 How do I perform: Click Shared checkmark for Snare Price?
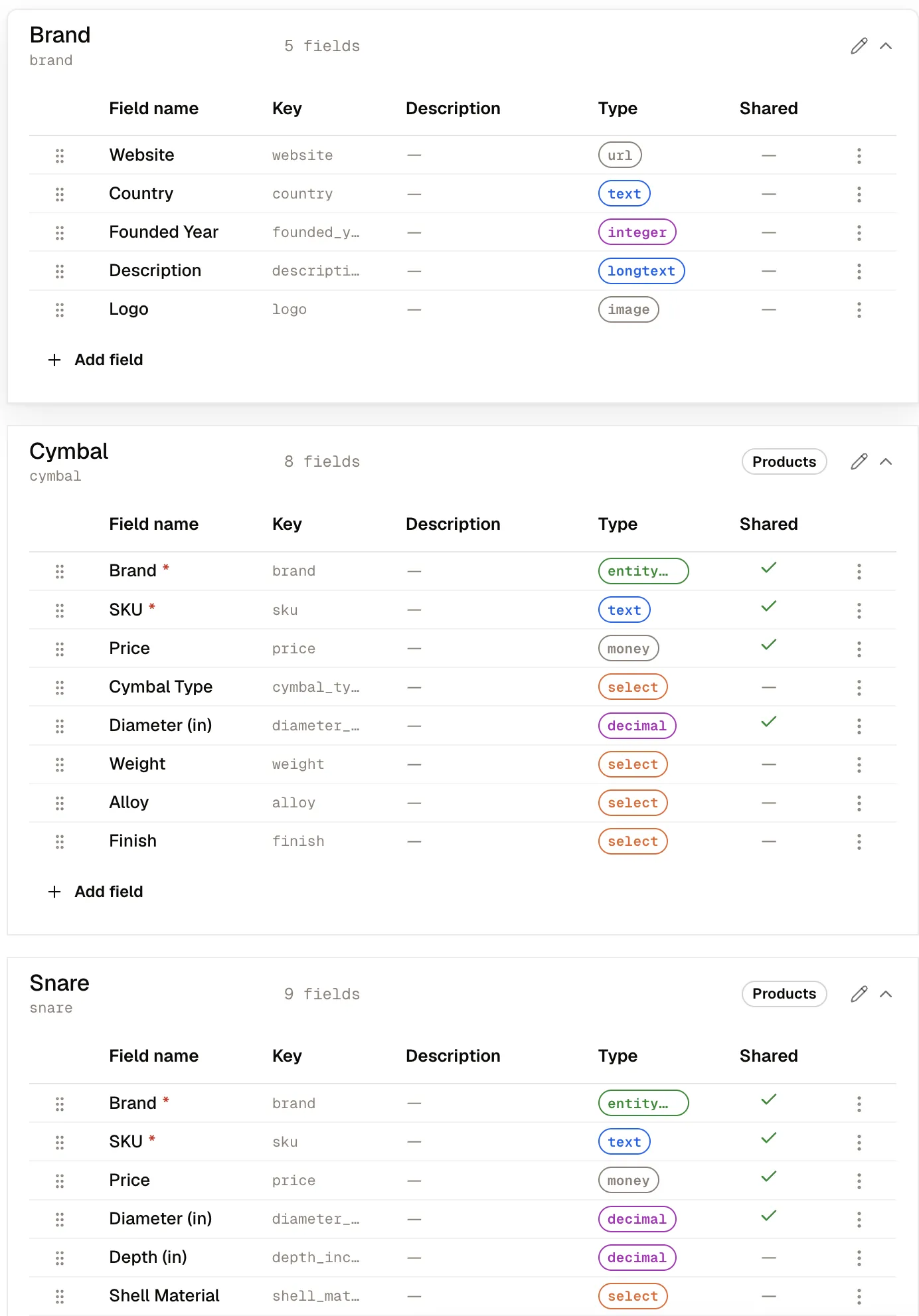pyautogui.click(x=769, y=1177)
